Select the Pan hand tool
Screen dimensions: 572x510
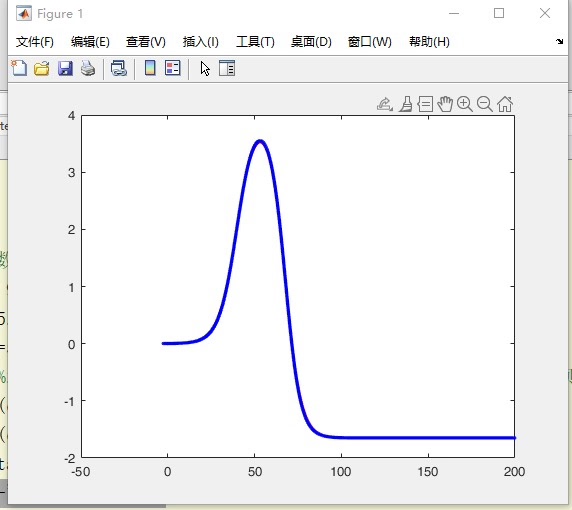coord(445,104)
